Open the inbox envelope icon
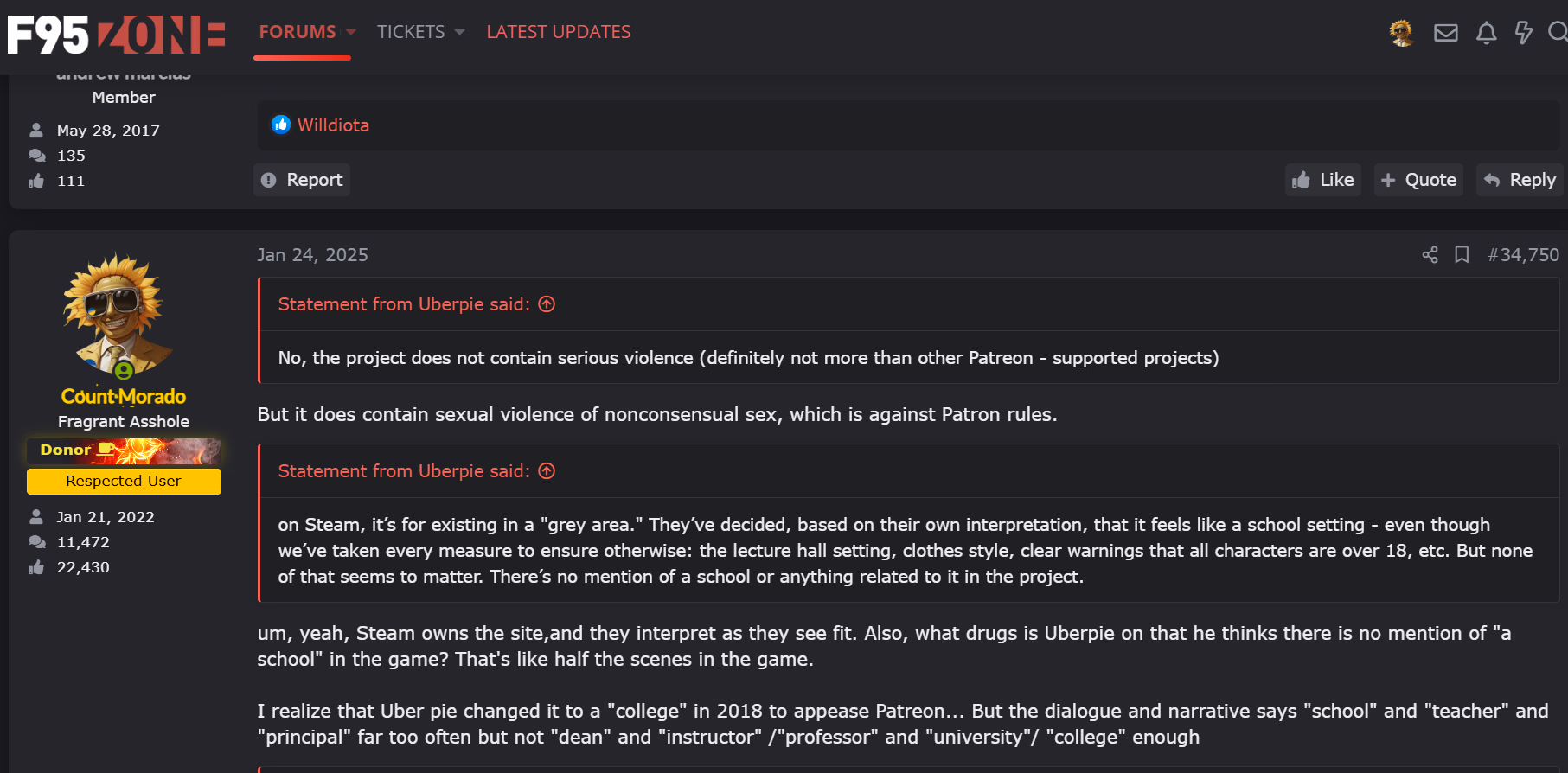Image resolution: width=1568 pixels, height=773 pixels. (1445, 33)
